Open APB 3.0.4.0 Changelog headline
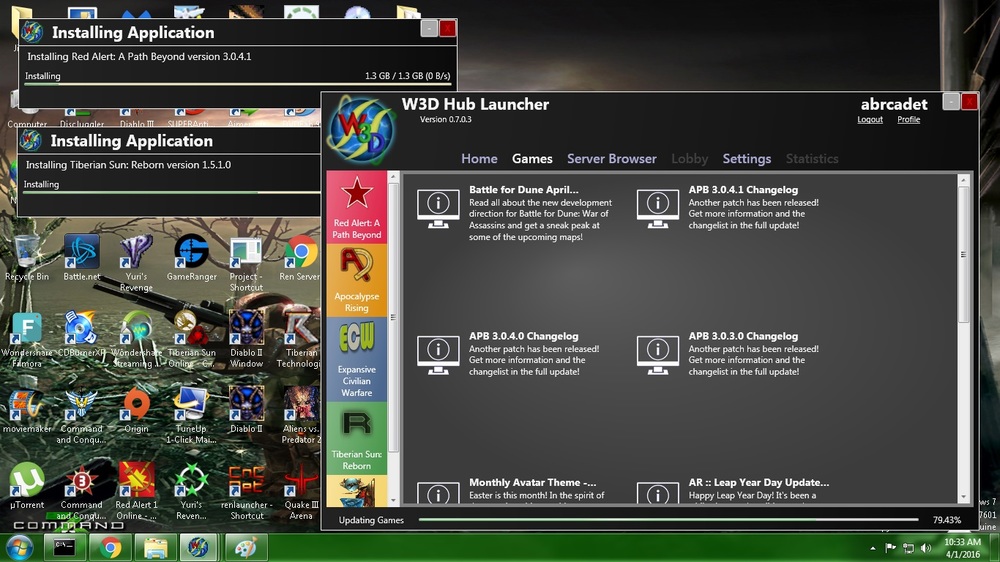Image resolution: width=1000 pixels, height=562 pixels. [x=524, y=336]
